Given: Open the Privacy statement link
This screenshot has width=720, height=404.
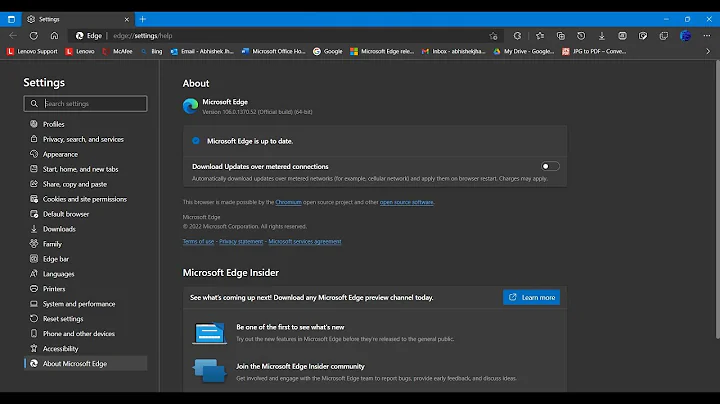Looking at the screenshot, I should coord(241,241).
